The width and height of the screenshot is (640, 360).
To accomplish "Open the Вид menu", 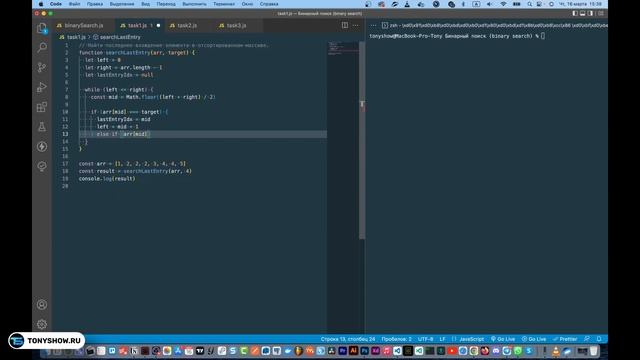I will pyautogui.click(x=145, y=4).
